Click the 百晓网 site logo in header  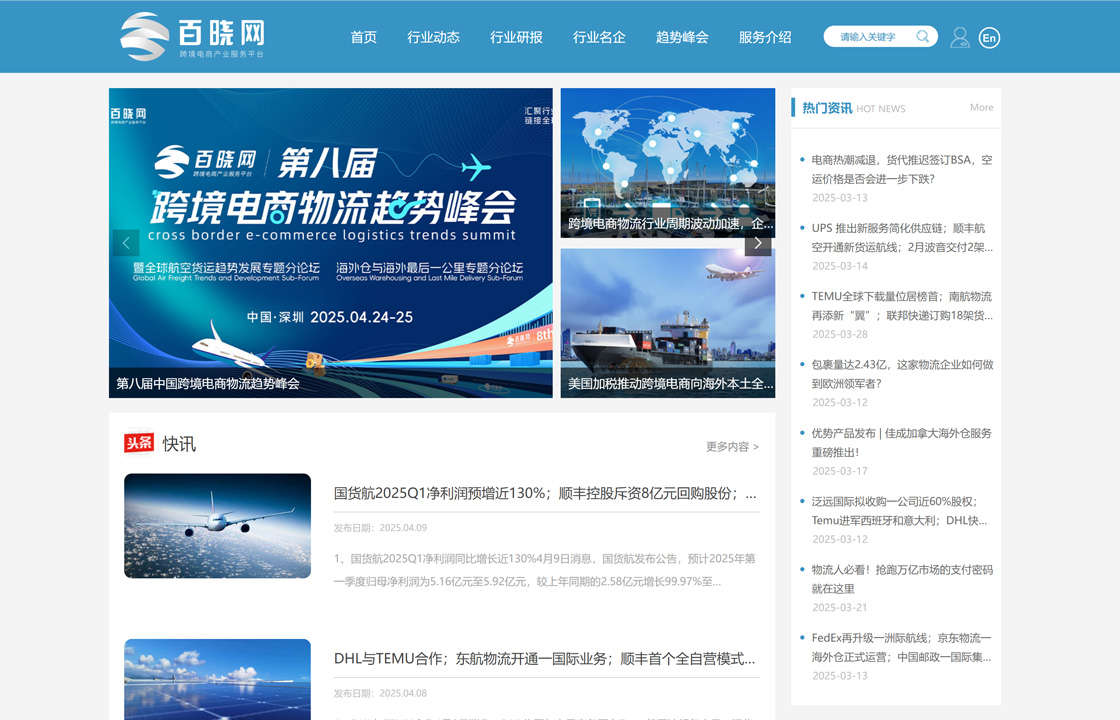193,36
